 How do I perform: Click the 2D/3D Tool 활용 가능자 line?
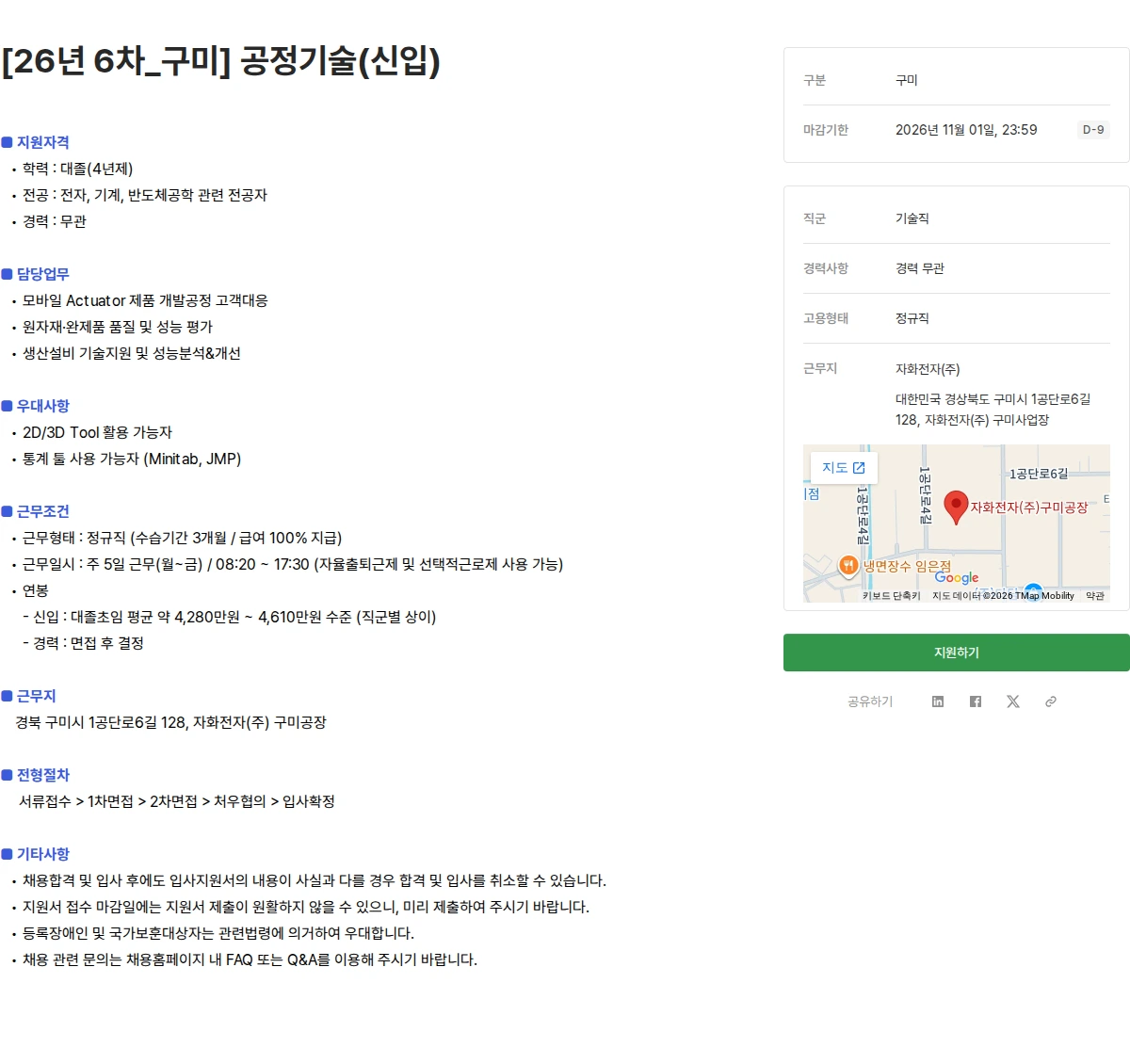(x=97, y=432)
